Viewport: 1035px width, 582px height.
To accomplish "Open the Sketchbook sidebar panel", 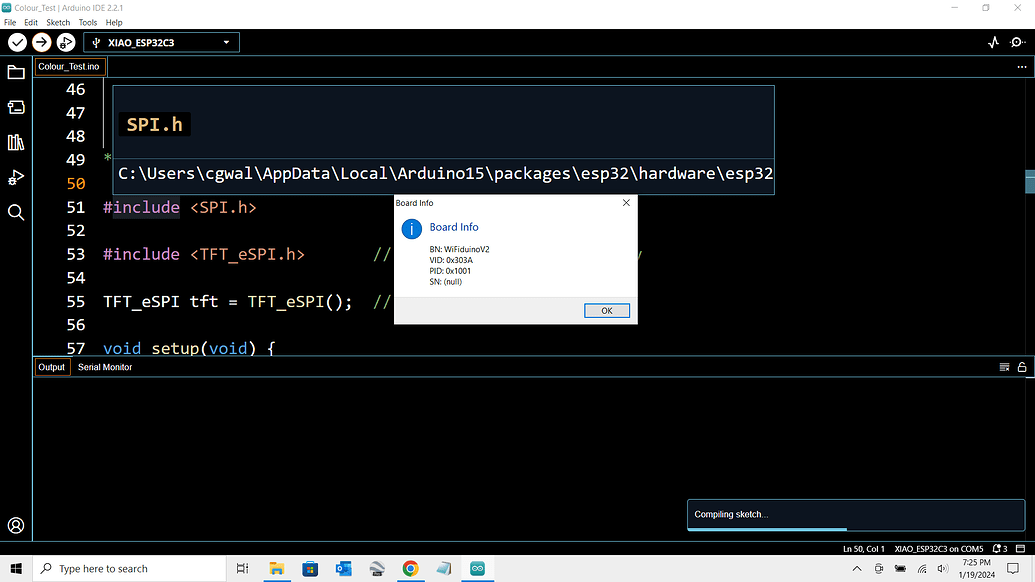I will coord(15,71).
